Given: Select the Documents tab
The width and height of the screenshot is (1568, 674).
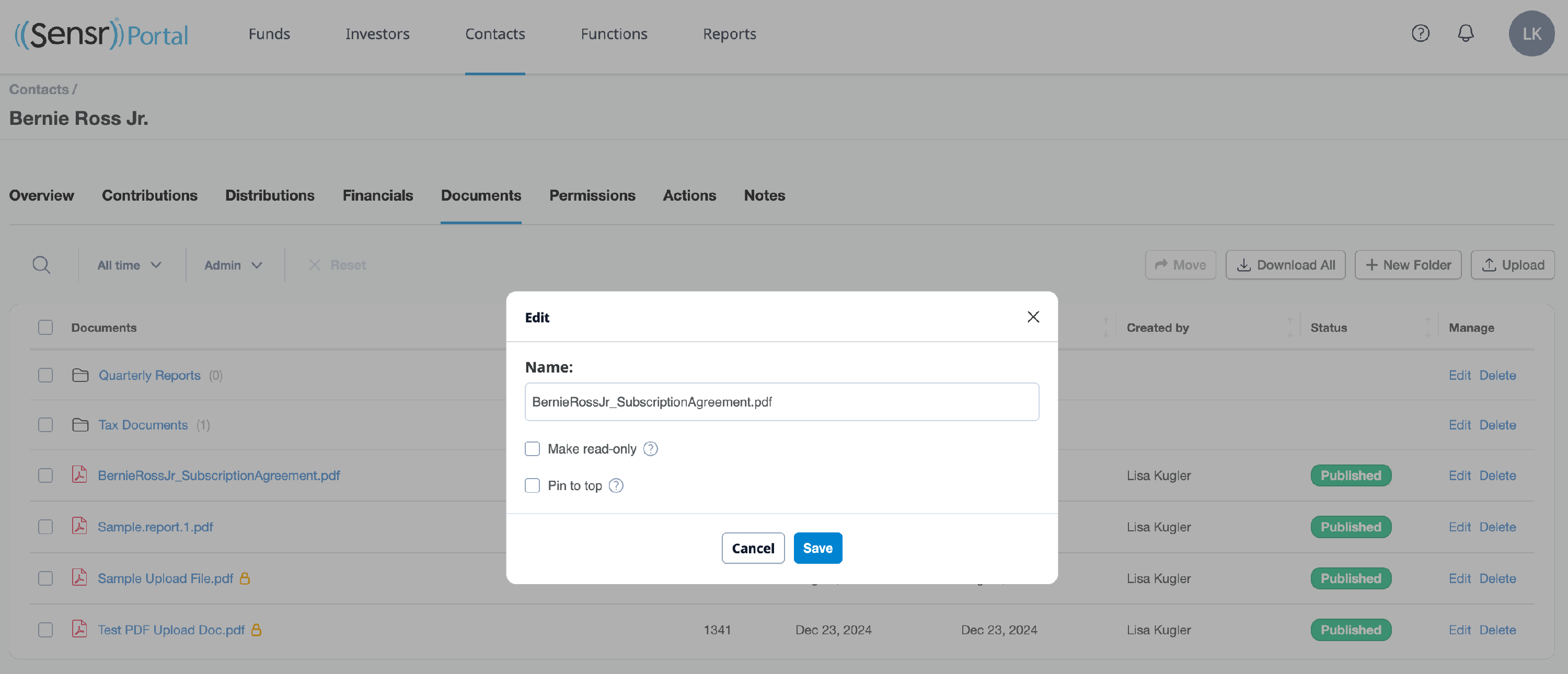Looking at the screenshot, I should point(481,195).
